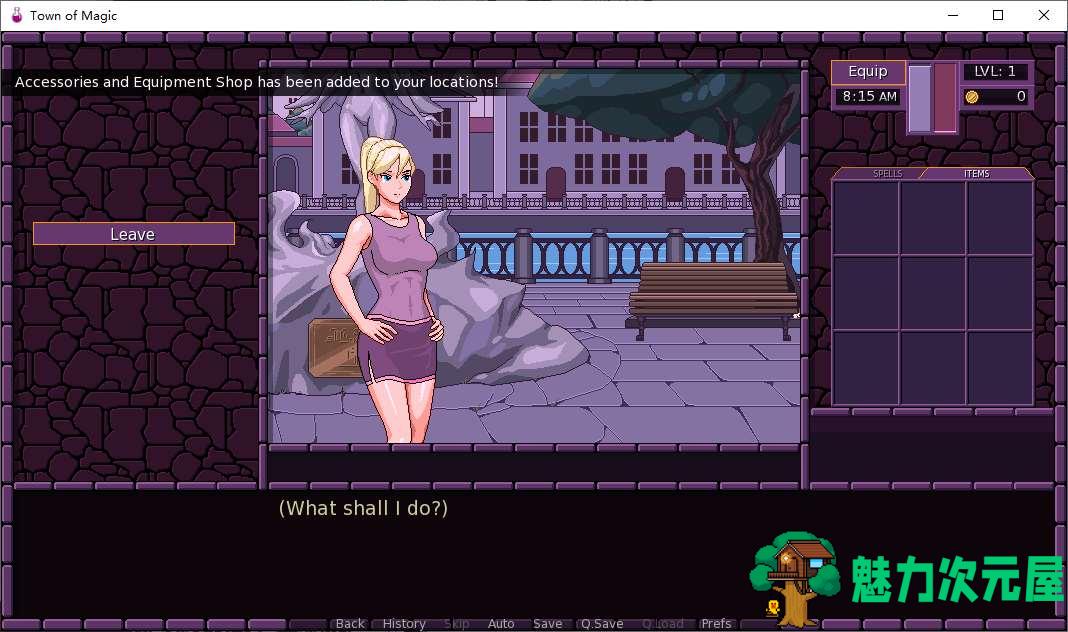The height and width of the screenshot is (632, 1068).
Task: Open the Equip menu
Action: click(868, 72)
